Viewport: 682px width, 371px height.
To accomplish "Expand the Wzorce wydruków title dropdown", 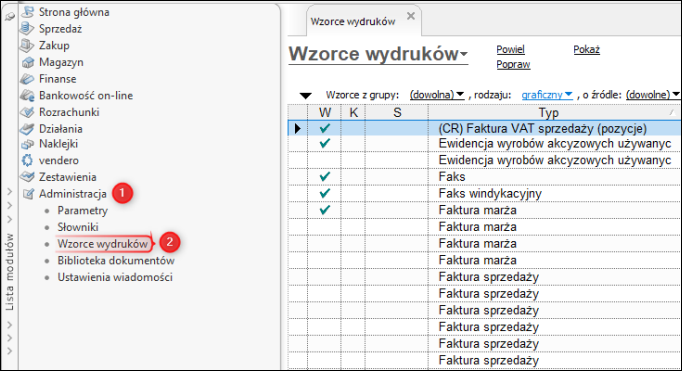I will [464, 54].
